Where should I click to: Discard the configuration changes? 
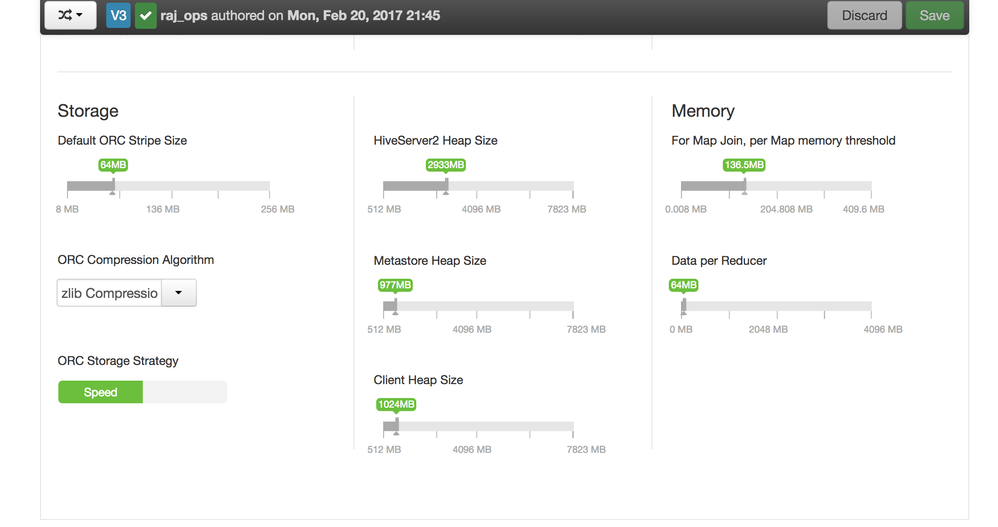click(x=864, y=16)
